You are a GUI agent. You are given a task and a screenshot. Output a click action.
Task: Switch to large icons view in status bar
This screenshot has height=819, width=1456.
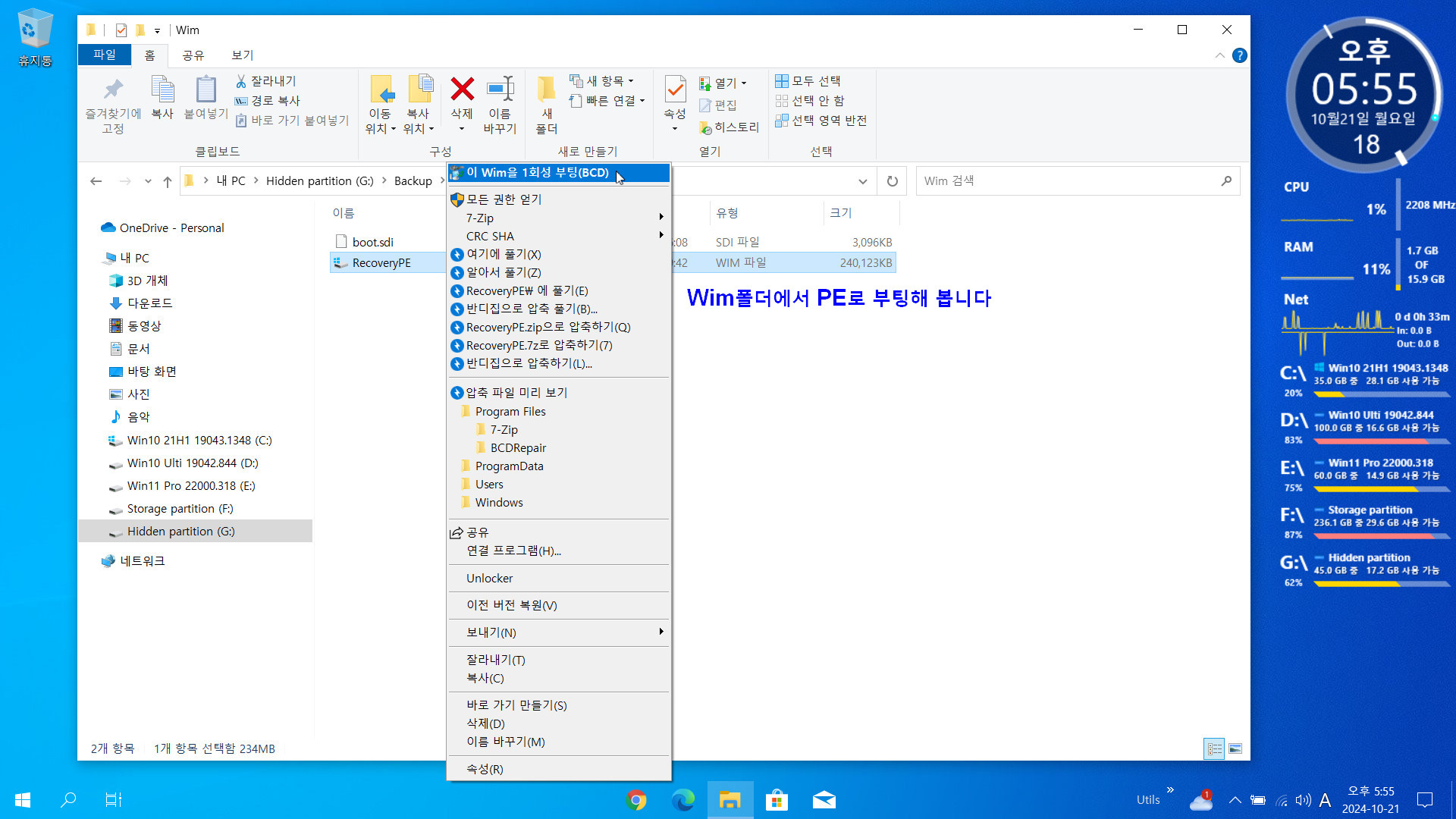pyautogui.click(x=1235, y=749)
